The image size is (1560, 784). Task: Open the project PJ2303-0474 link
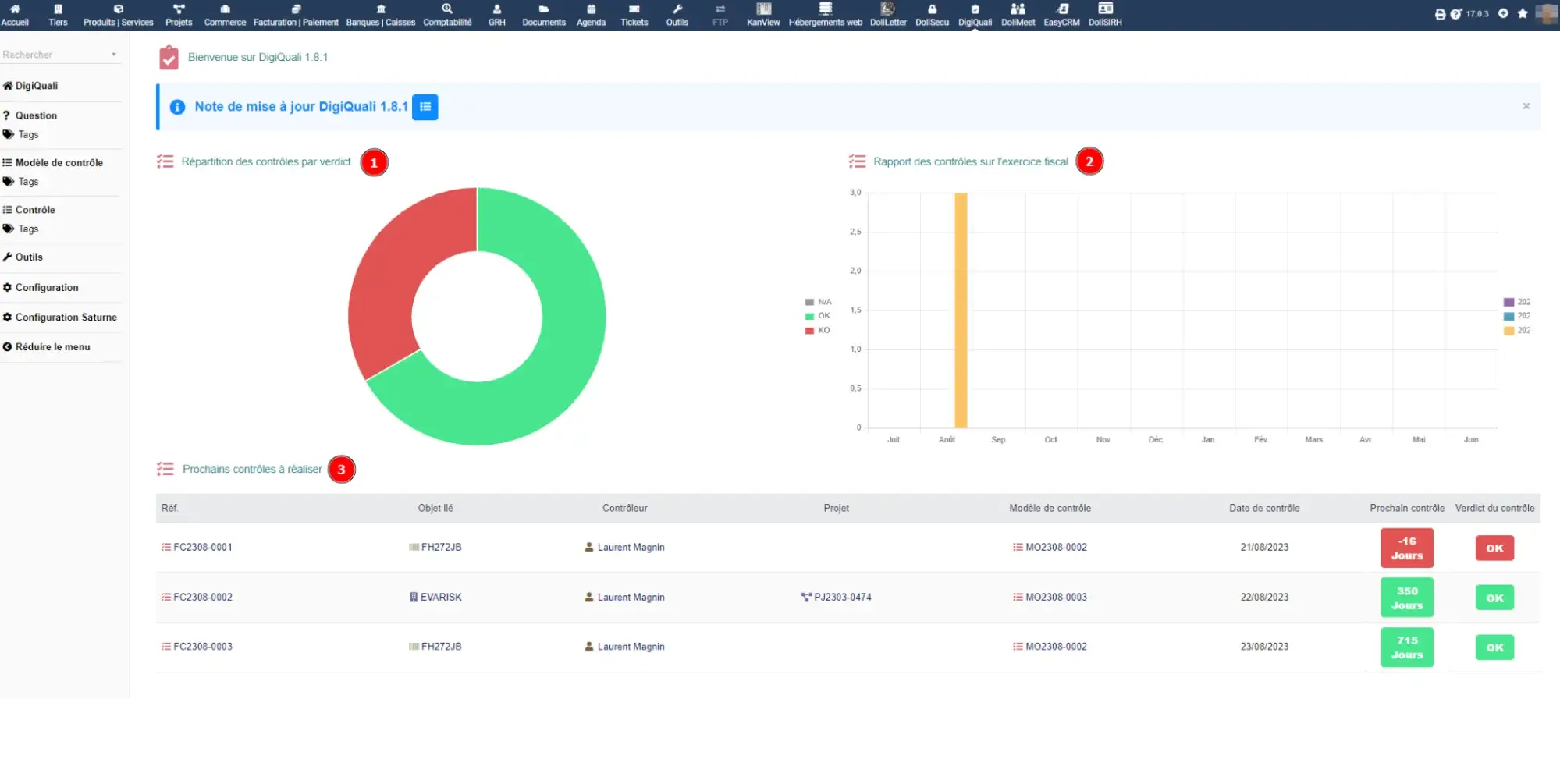[843, 597]
